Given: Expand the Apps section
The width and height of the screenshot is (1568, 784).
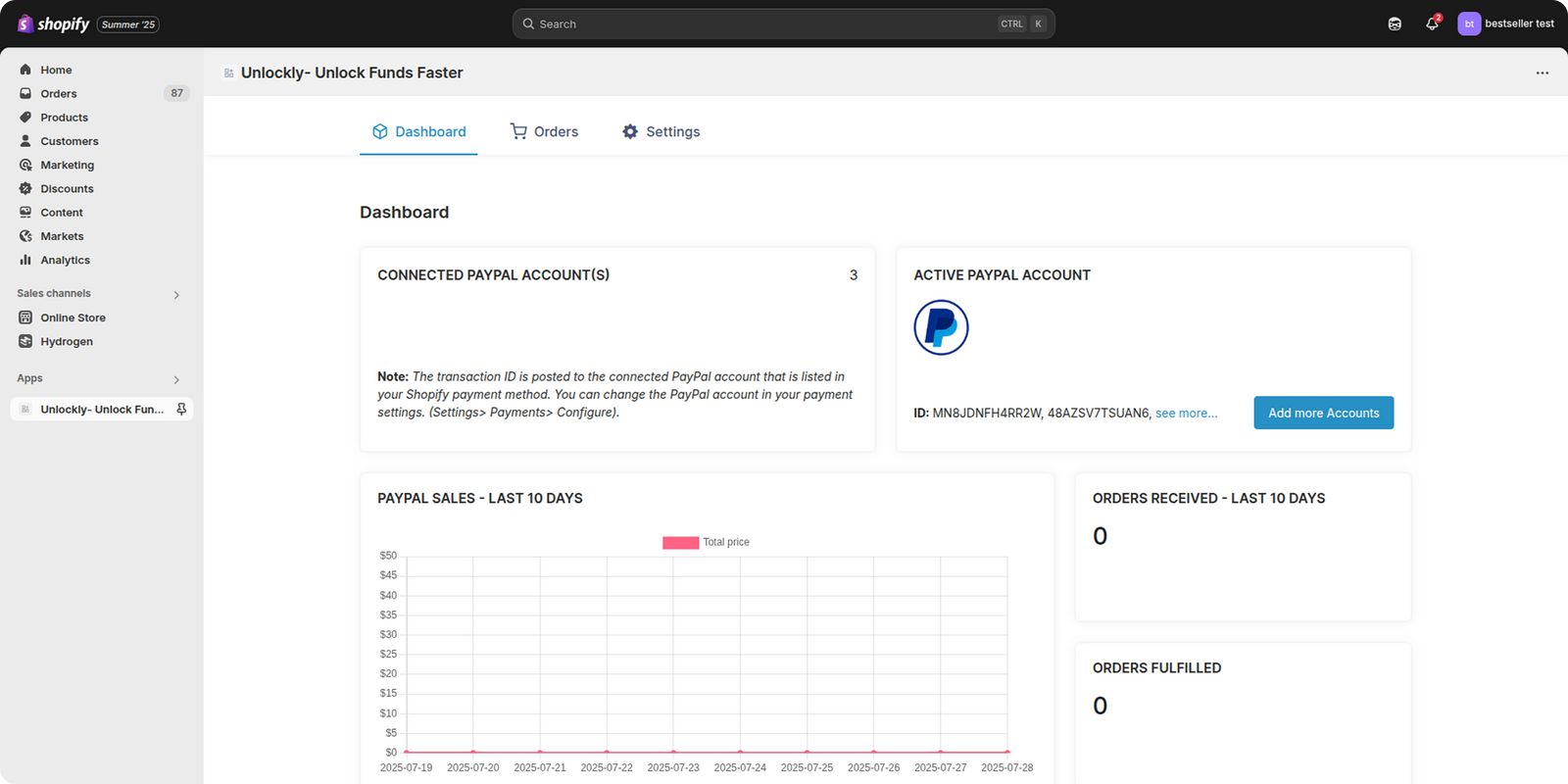Looking at the screenshot, I should point(176,379).
